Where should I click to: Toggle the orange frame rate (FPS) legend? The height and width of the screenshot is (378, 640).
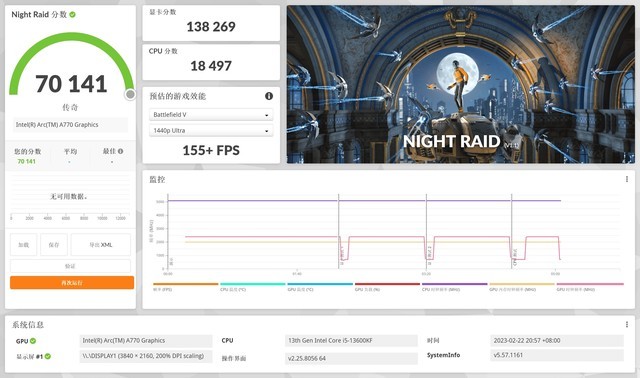click(x=186, y=287)
